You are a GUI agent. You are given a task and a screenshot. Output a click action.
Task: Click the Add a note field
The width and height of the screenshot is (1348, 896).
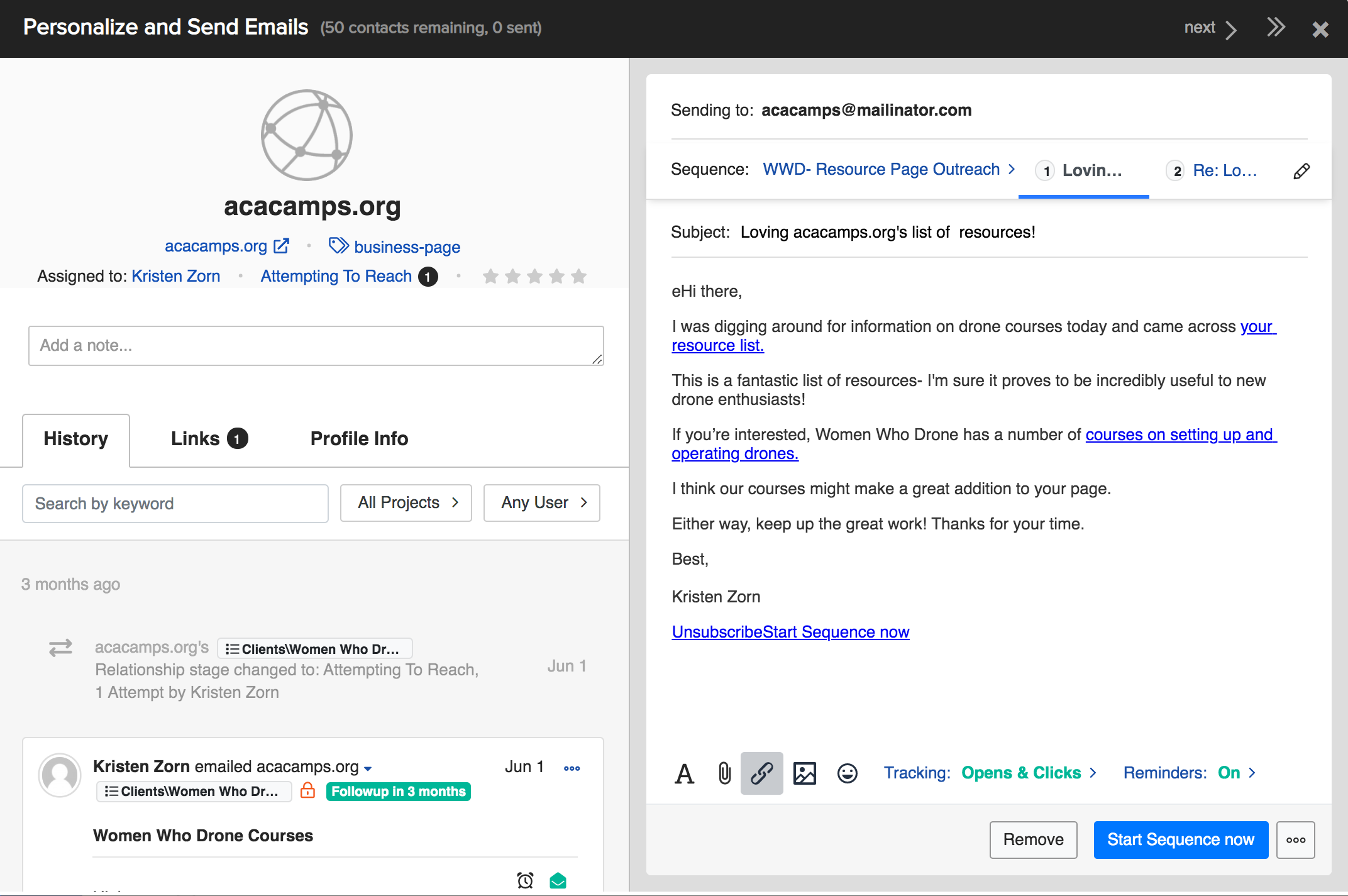[x=316, y=346]
